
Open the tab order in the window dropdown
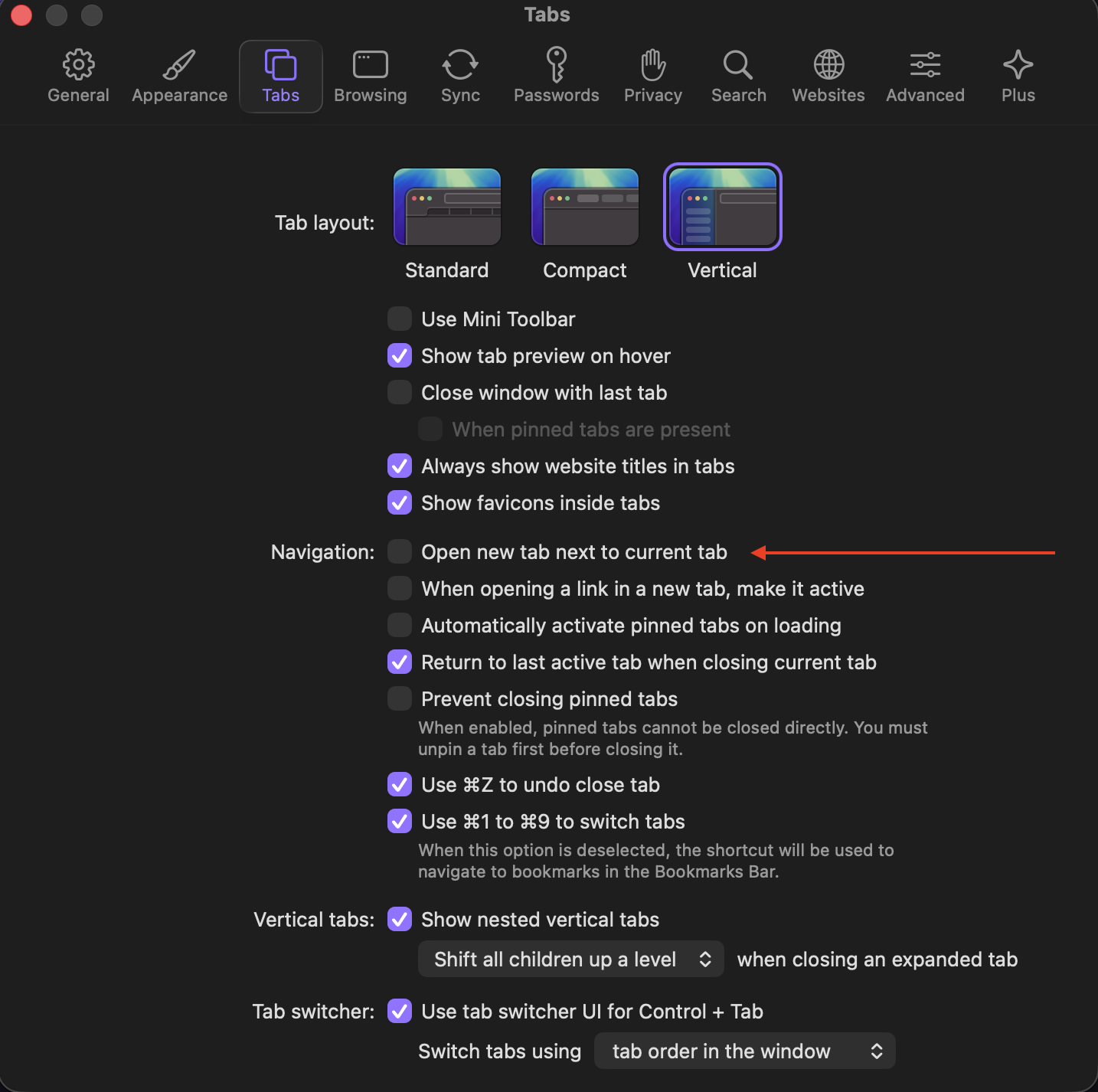tap(744, 1051)
